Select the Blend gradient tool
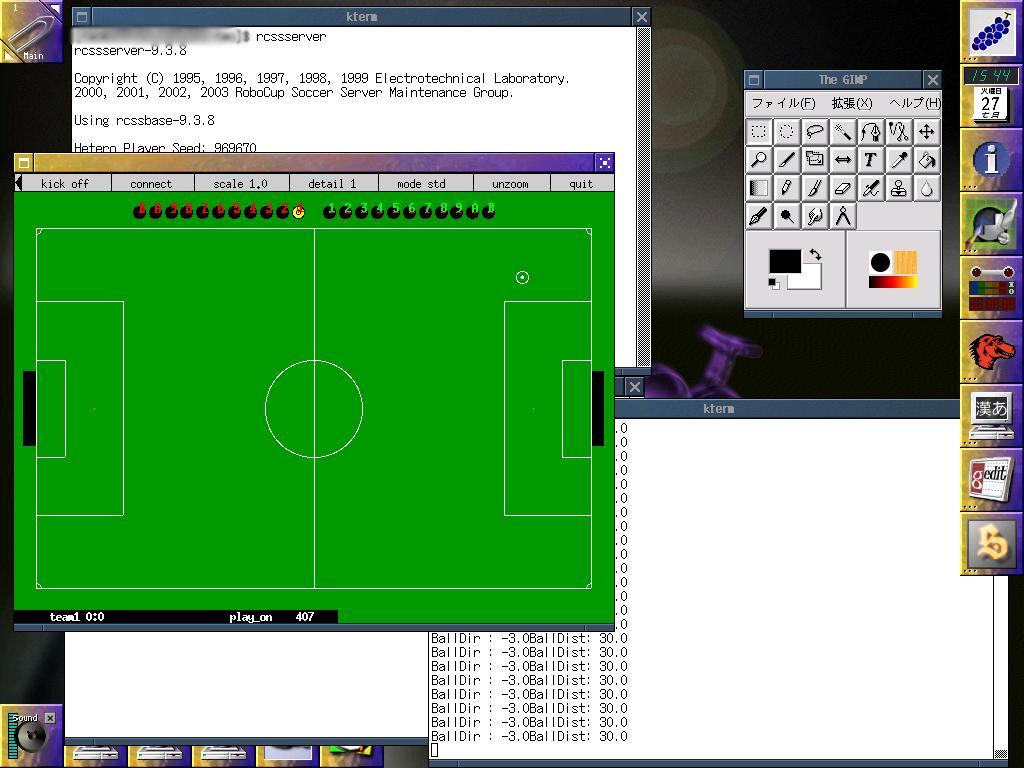Viewport: 1024px width, 768px height. click(758, 188)
